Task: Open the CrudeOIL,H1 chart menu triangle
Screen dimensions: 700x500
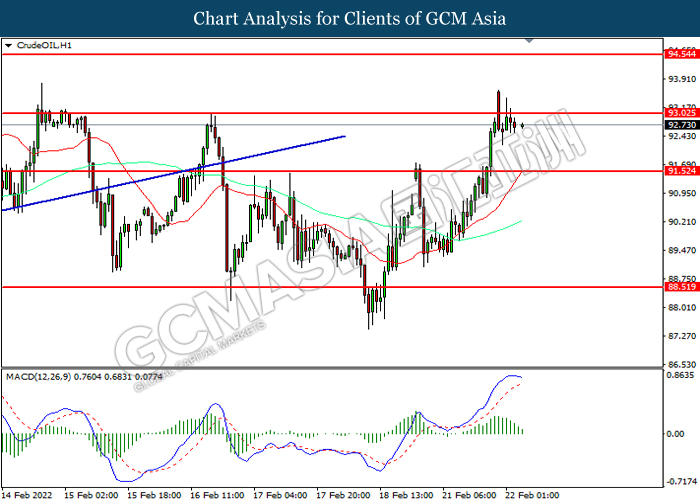Action: [8, 46]
